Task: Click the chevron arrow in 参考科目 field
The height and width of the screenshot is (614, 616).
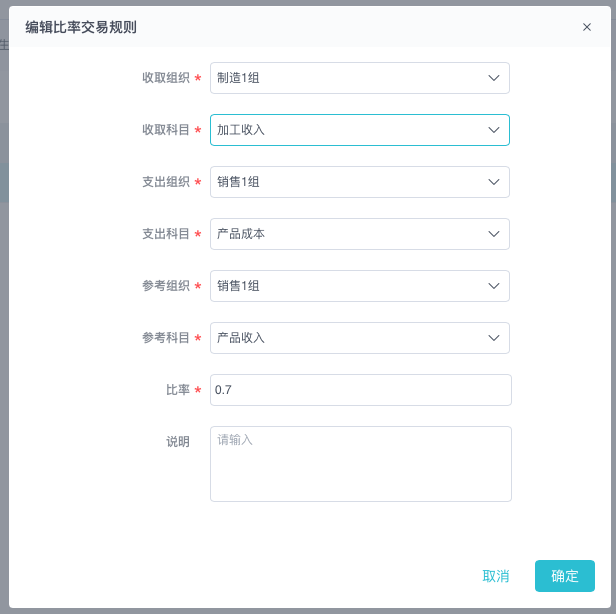Action: 493,338
